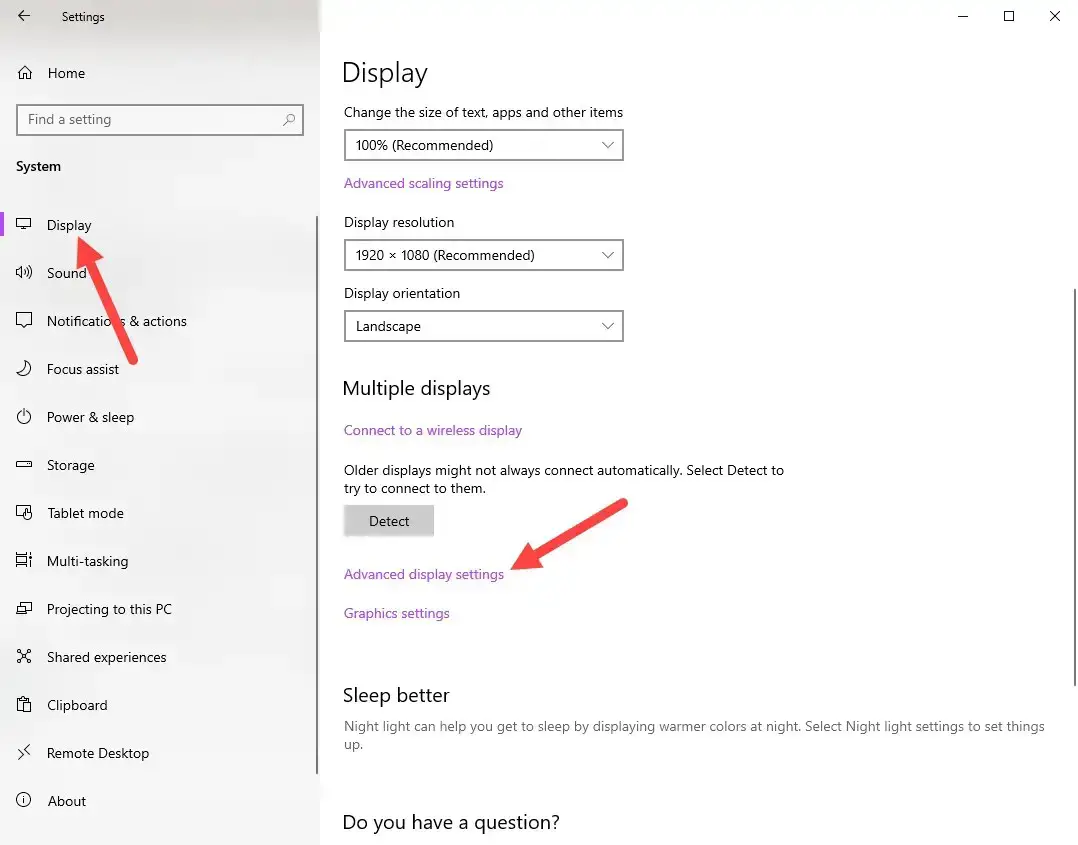This screenshot has width=1078, height=845.
Task: Open Storage settings
Action: (x=70, y=465)
